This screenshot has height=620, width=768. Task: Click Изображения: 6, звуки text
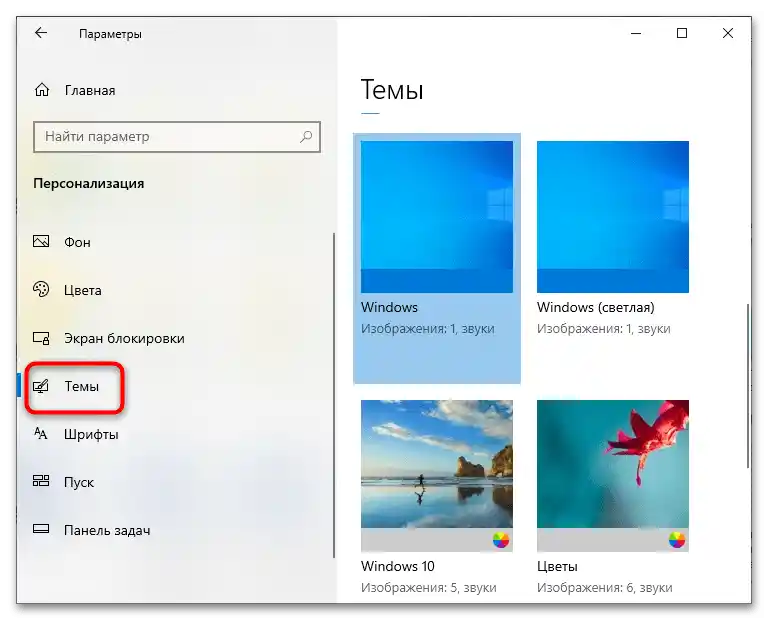click(x=604, y=587)
